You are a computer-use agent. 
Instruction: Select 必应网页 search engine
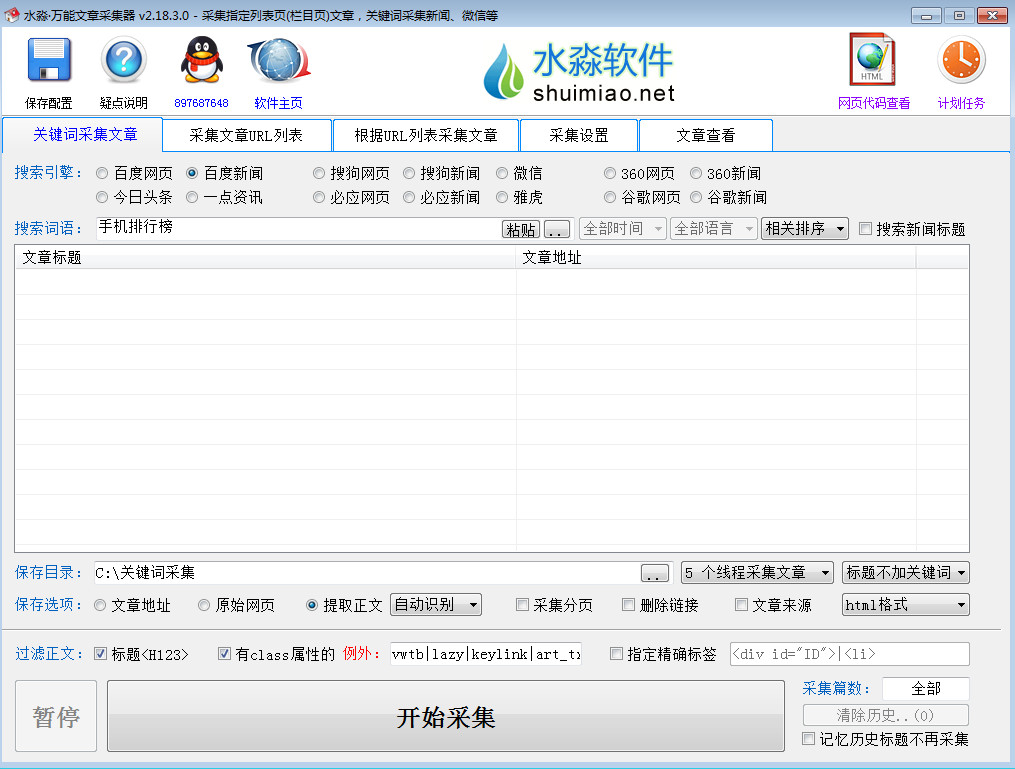(x=318, y=197)
